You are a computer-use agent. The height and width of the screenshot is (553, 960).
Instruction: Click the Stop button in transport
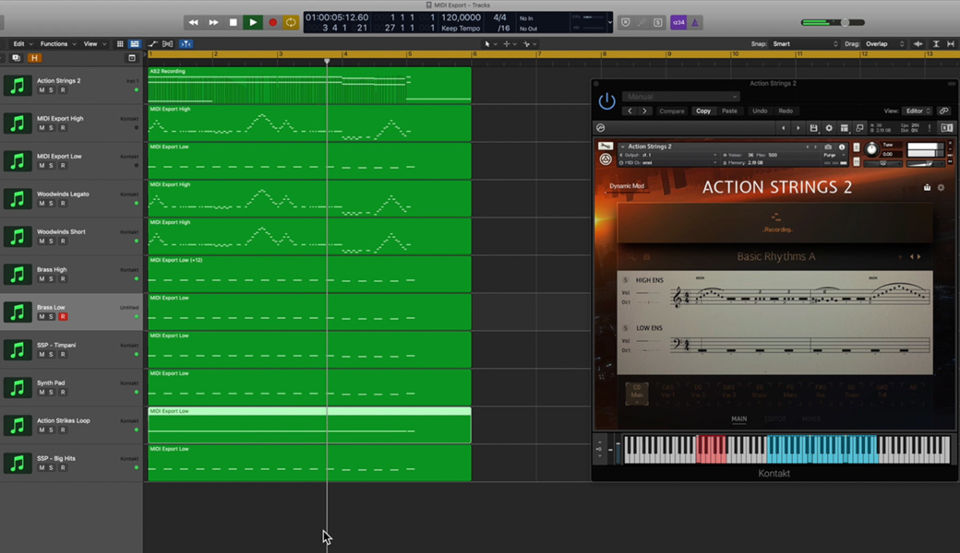tap(233, 22)
